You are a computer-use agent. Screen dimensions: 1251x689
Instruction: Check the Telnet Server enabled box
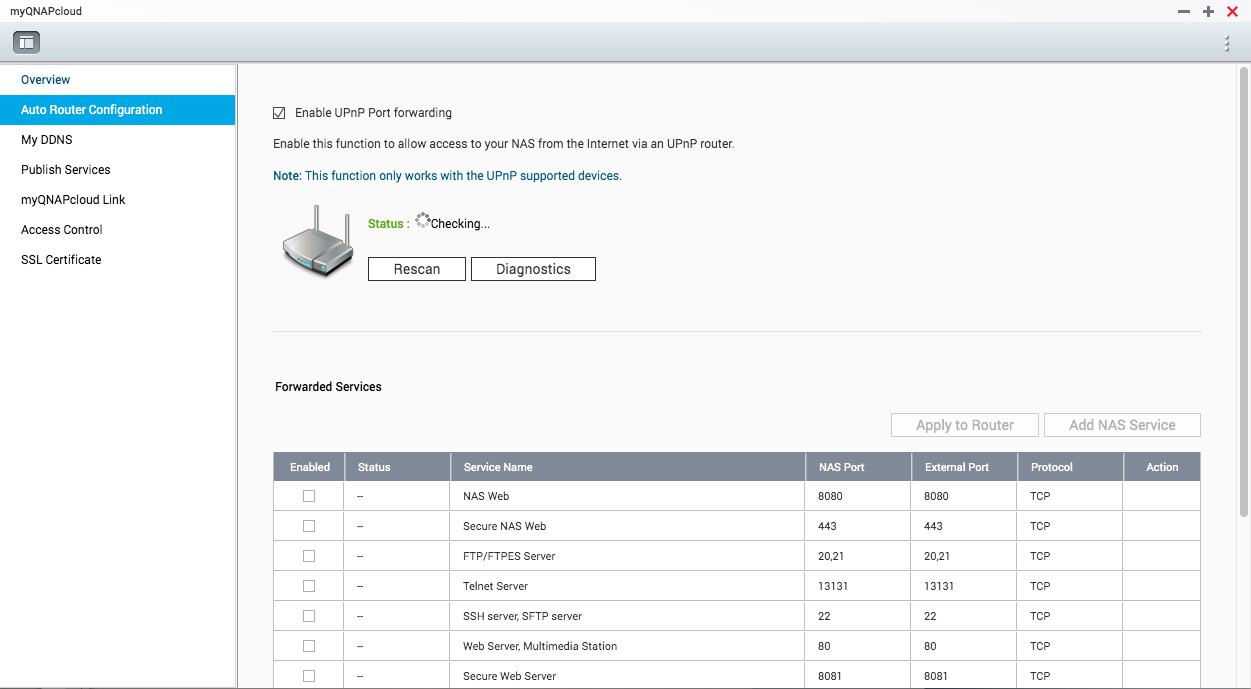click(309, 586)
